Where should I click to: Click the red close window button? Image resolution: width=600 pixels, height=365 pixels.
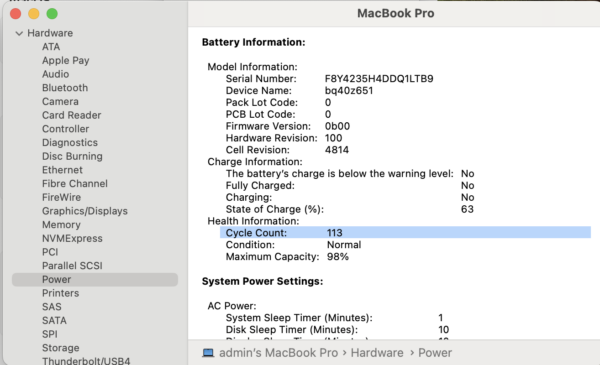[15, 14]
